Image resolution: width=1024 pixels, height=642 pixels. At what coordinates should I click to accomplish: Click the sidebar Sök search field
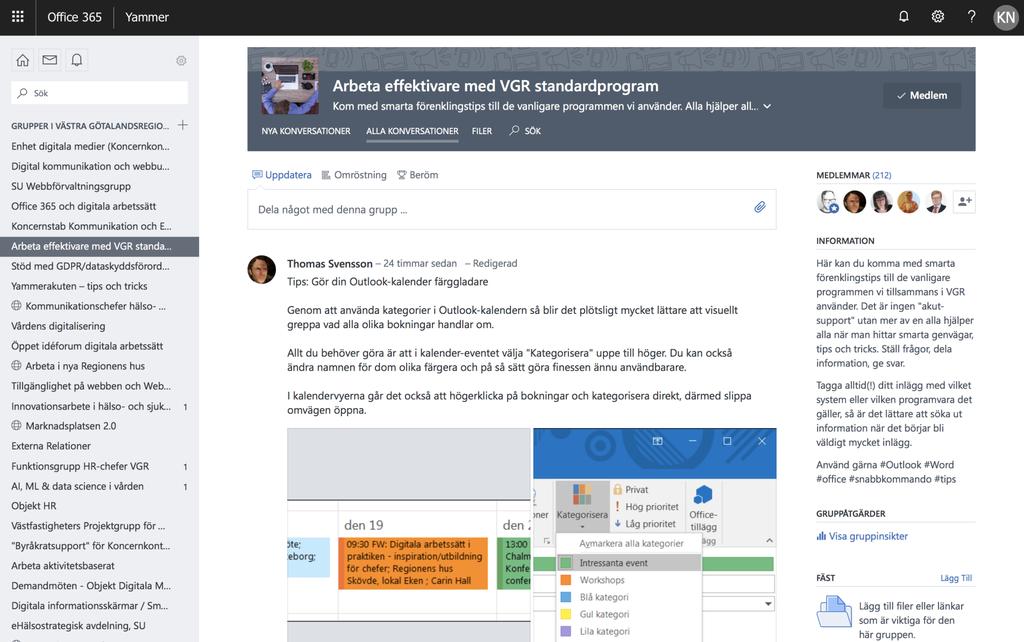[100, 93]
